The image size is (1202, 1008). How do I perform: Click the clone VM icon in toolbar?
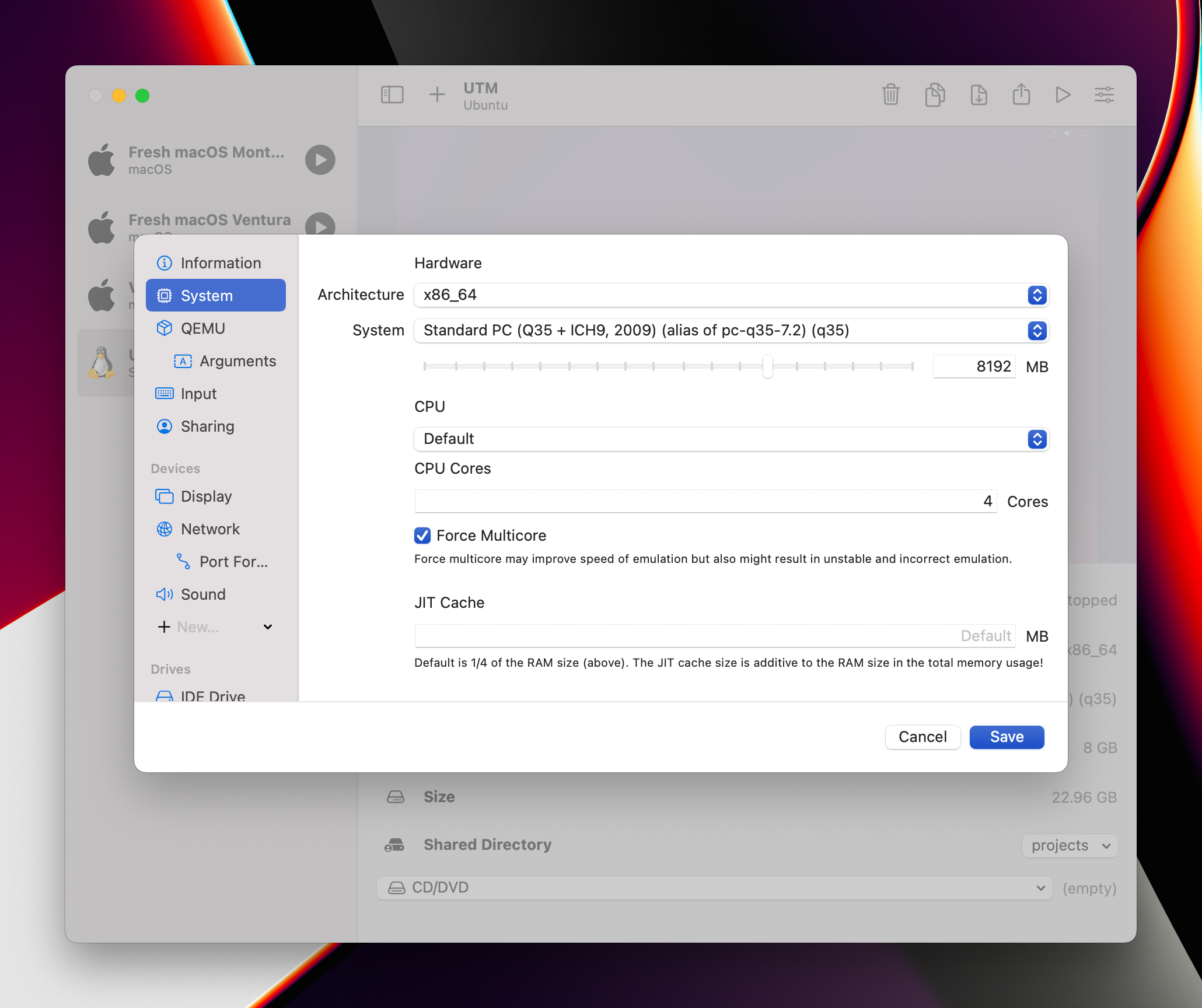point(935,94)
